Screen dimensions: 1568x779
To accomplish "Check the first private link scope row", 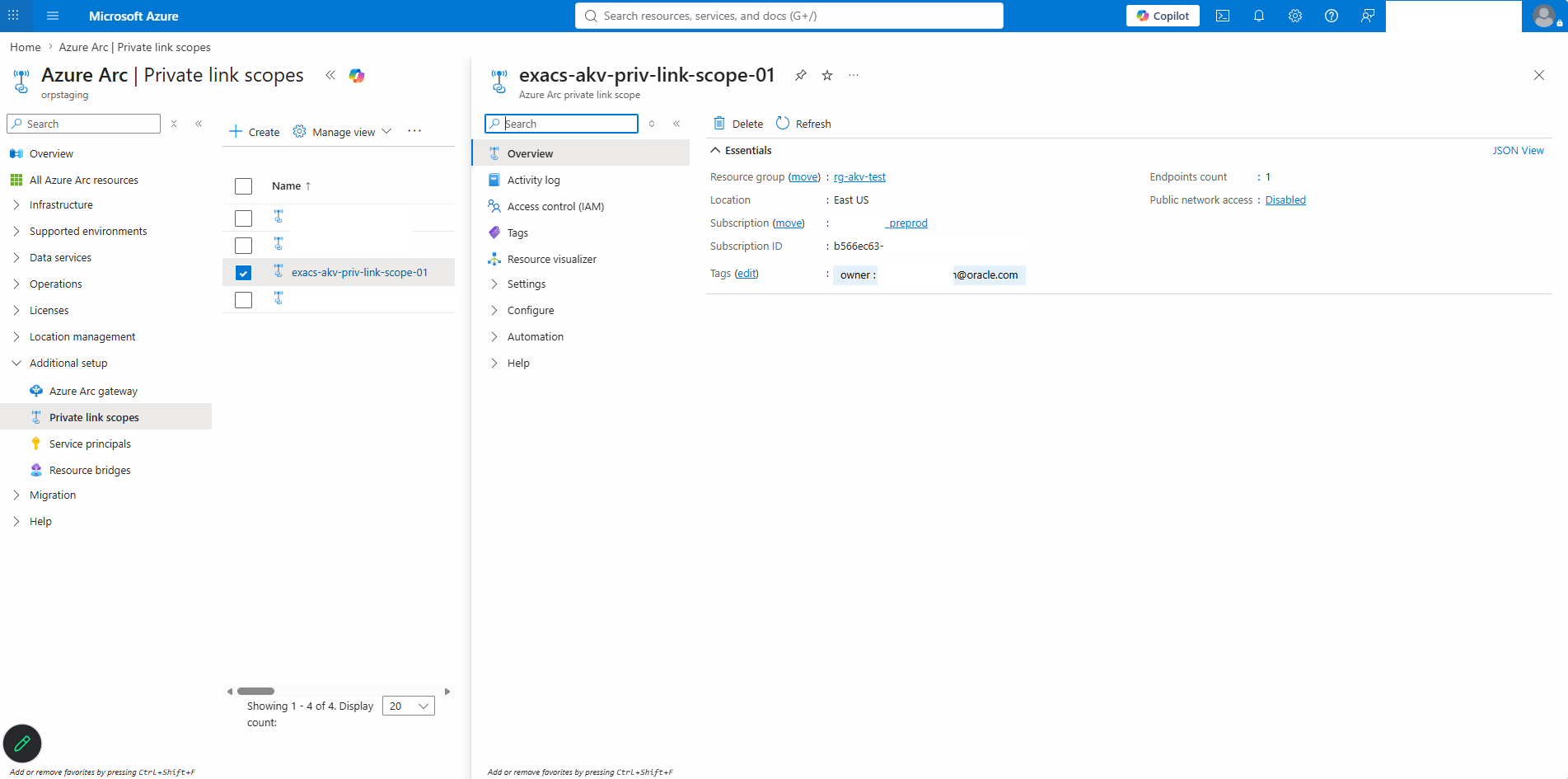I will tap(243, 218).
